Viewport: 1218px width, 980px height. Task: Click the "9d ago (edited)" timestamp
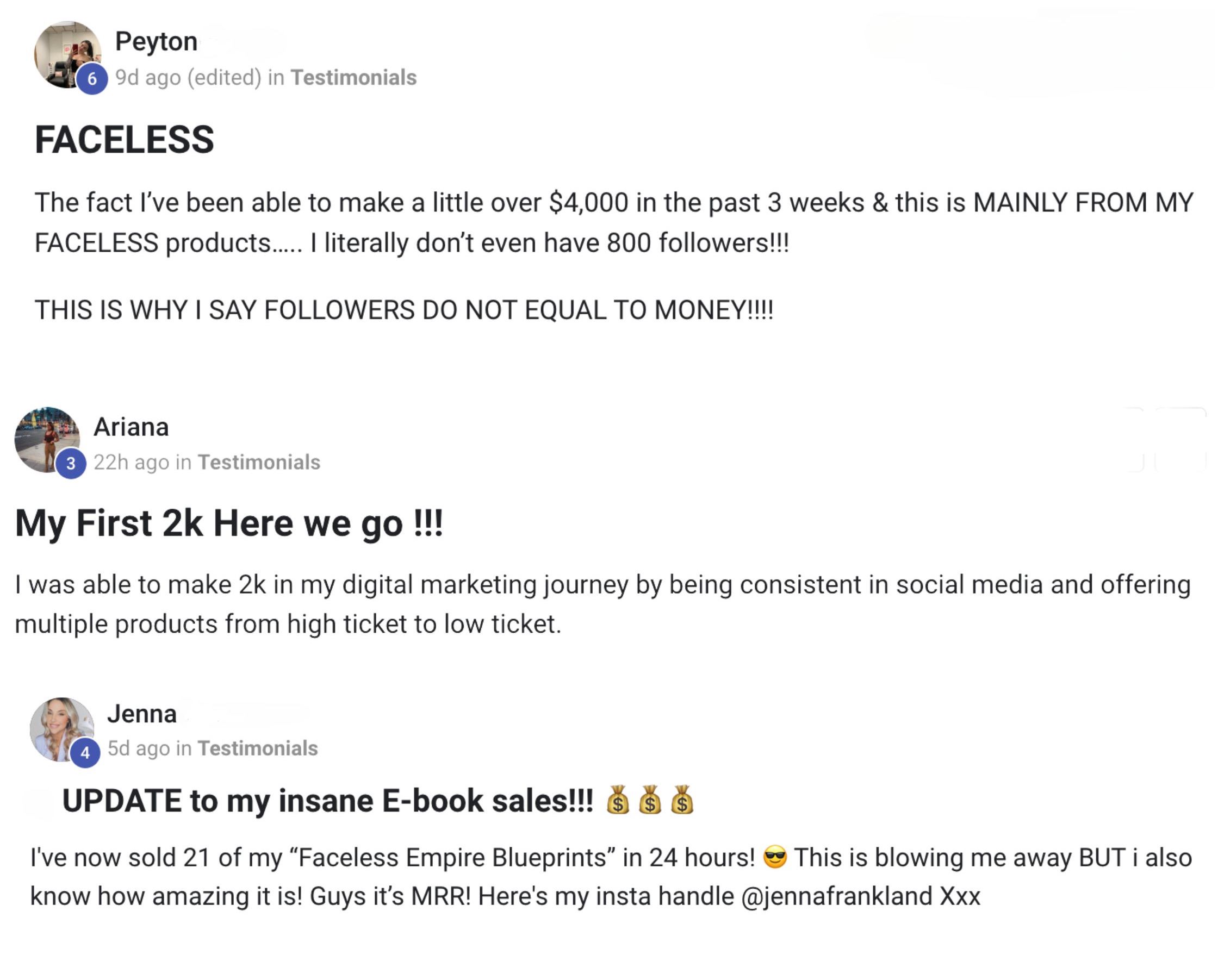point(188,77)
